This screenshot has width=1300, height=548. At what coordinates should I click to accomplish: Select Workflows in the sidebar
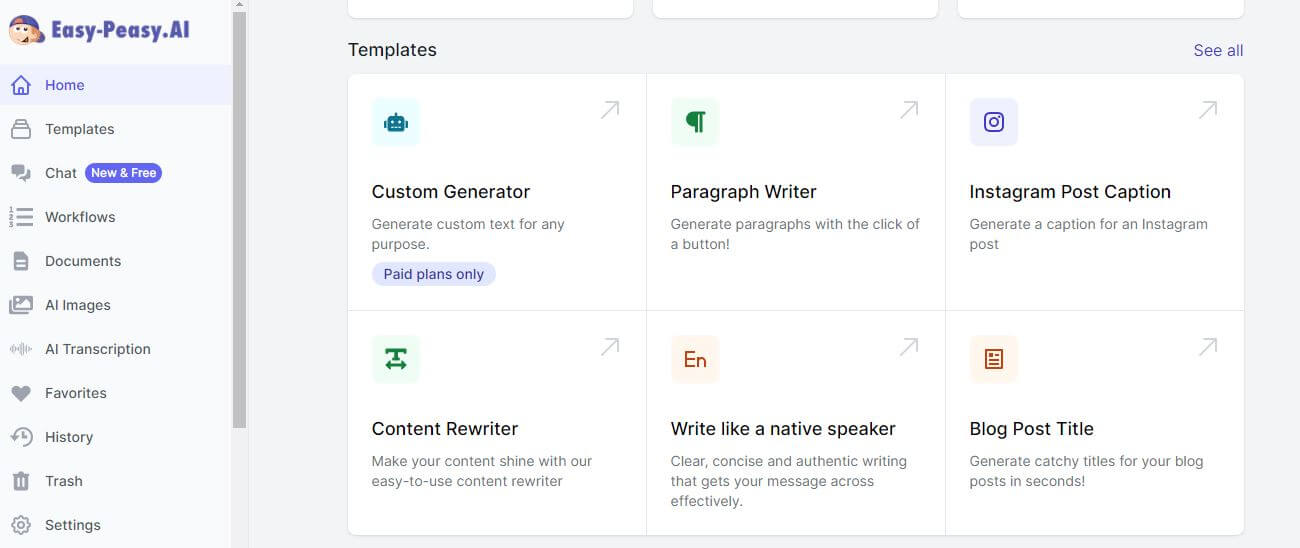80,217
